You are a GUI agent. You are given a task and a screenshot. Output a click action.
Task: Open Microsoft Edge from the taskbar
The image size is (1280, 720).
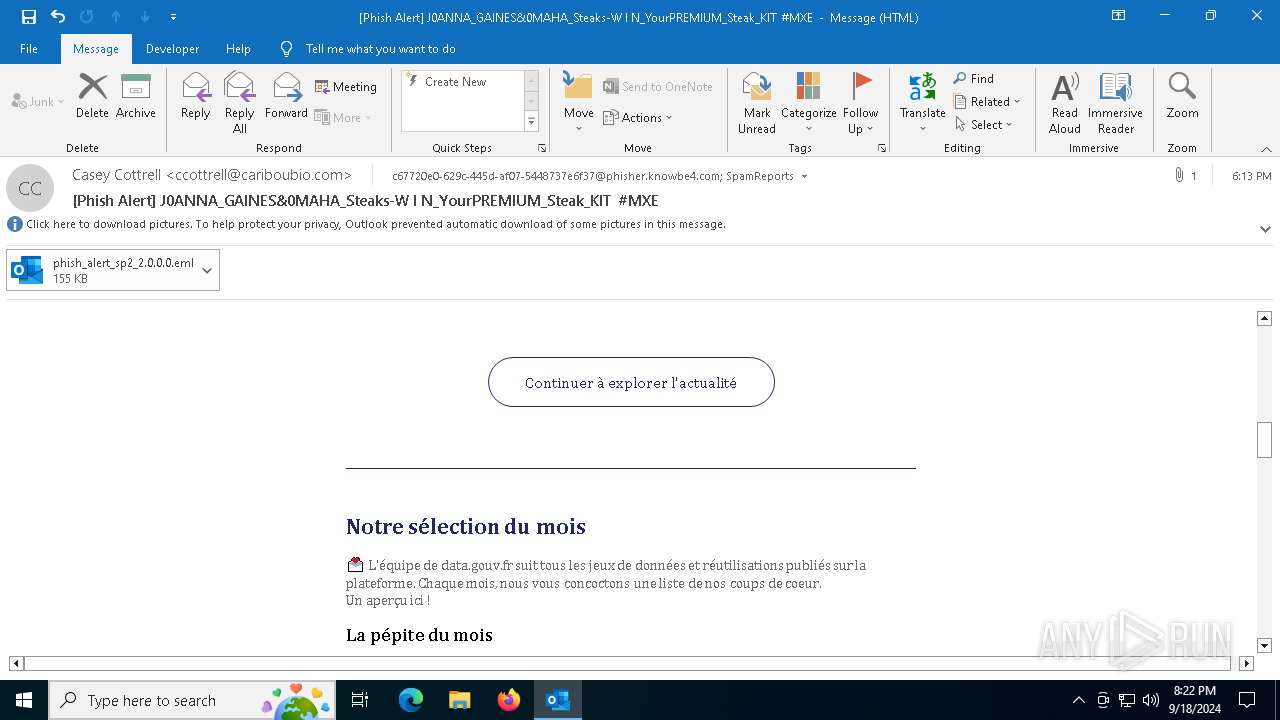(x=411, y=700)
